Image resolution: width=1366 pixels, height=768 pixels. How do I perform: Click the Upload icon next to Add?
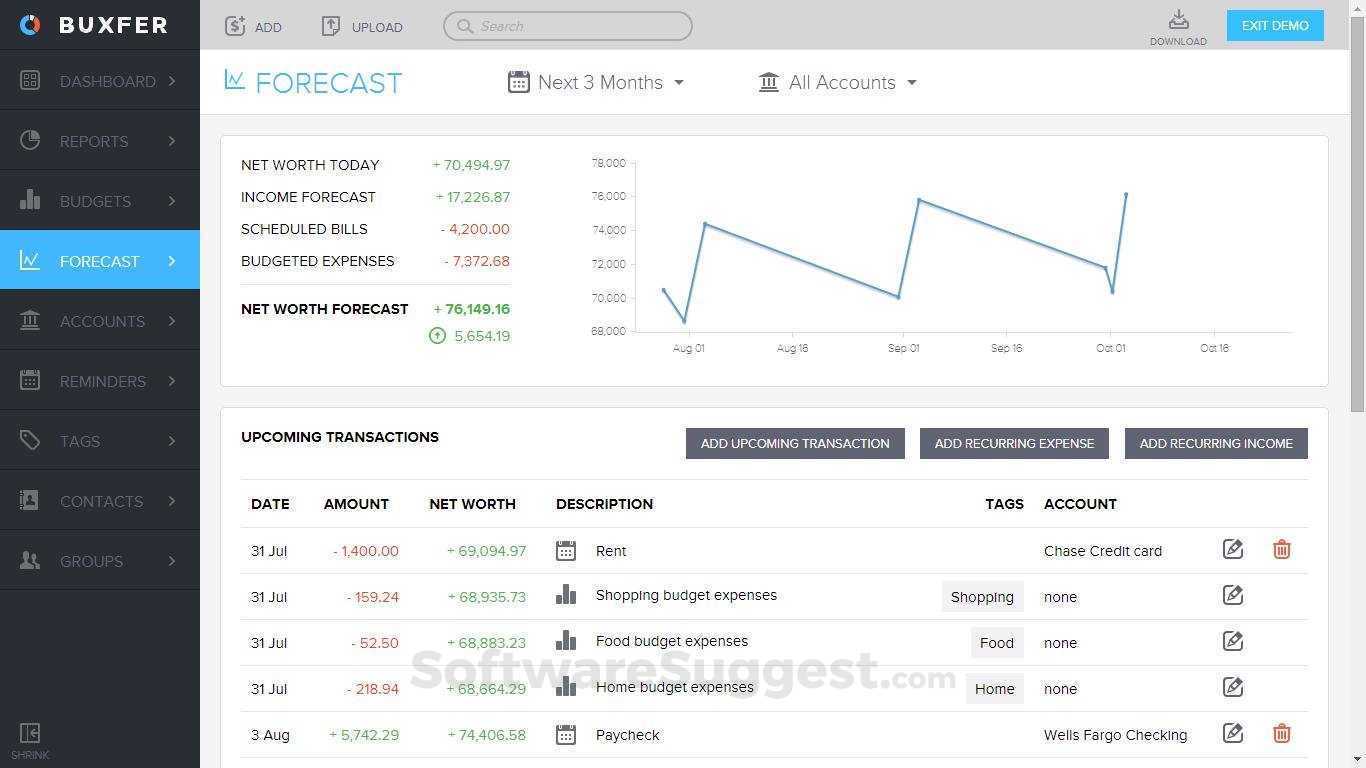click(330, 26)
